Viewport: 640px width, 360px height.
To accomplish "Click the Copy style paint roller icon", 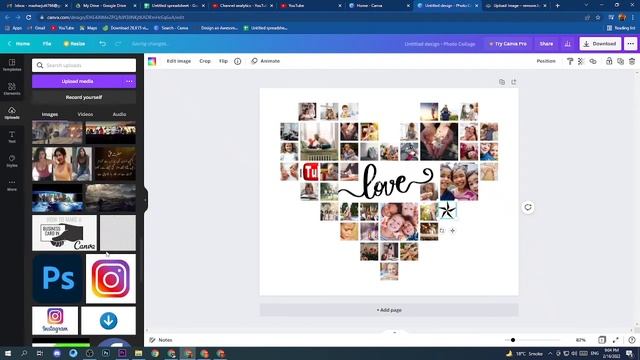I will [570, 61].
